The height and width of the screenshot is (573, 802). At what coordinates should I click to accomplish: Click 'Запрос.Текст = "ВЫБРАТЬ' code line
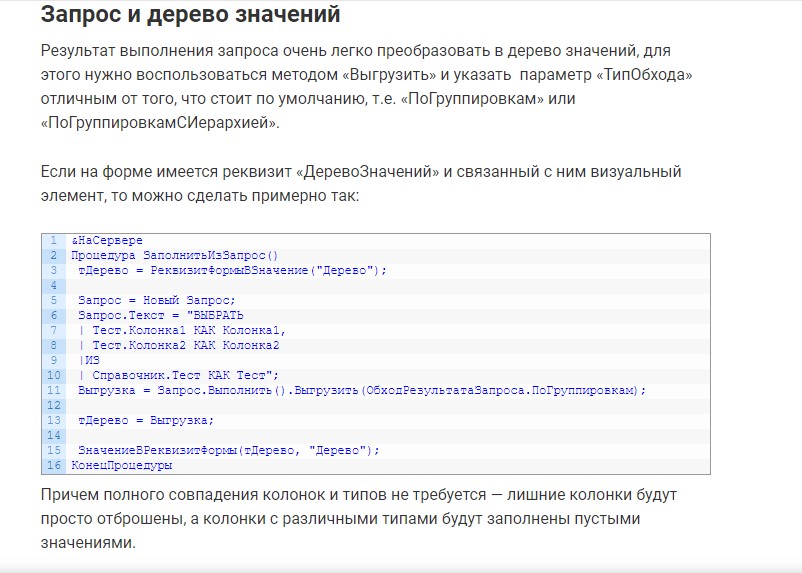coord(161,315)
